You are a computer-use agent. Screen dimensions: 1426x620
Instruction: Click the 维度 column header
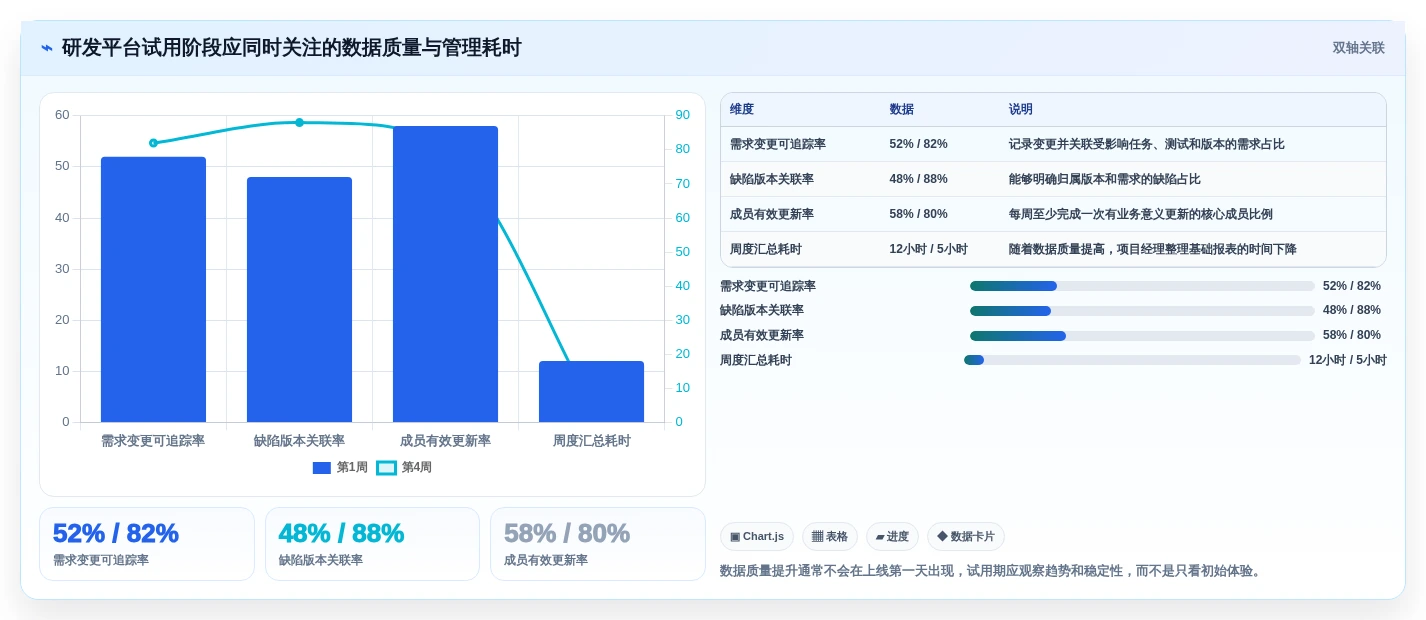click(742, 109)
